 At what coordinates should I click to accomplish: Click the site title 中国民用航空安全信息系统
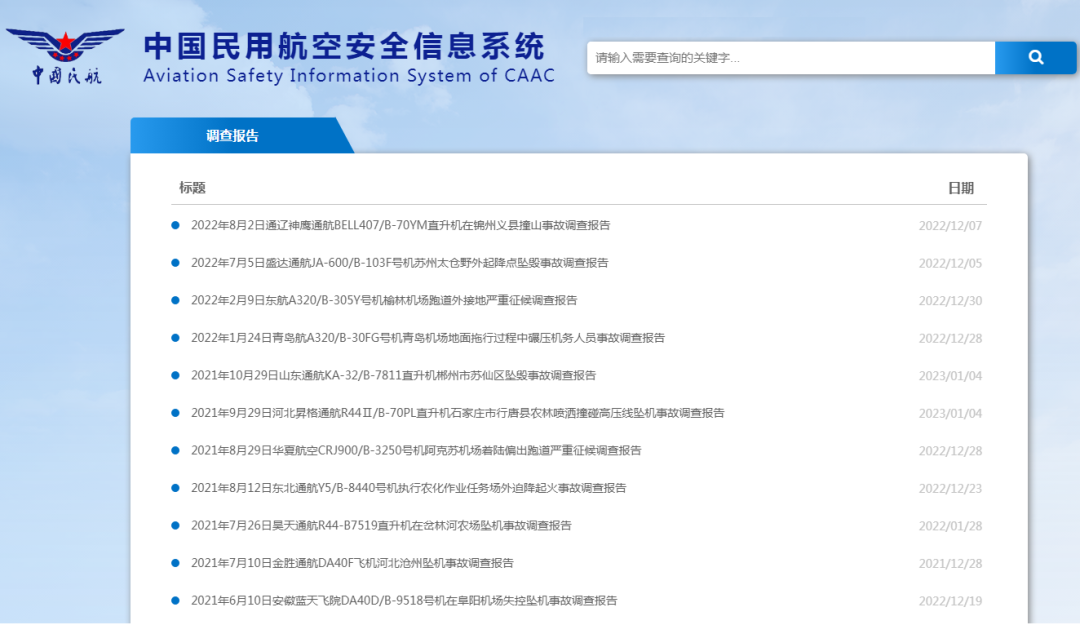[344, 46]
